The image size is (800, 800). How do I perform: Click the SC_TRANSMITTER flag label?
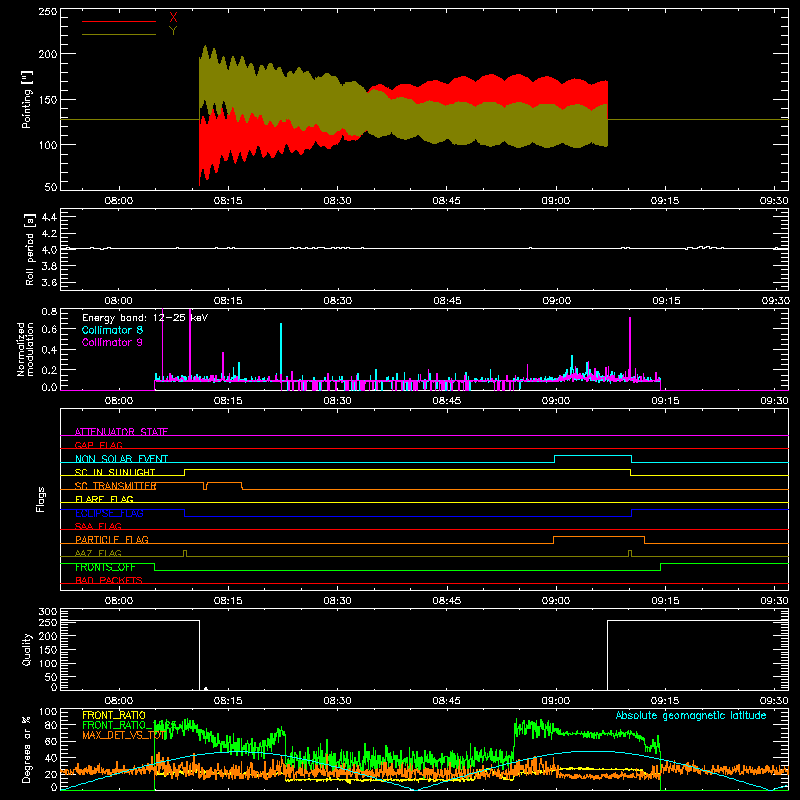[115, 486]
